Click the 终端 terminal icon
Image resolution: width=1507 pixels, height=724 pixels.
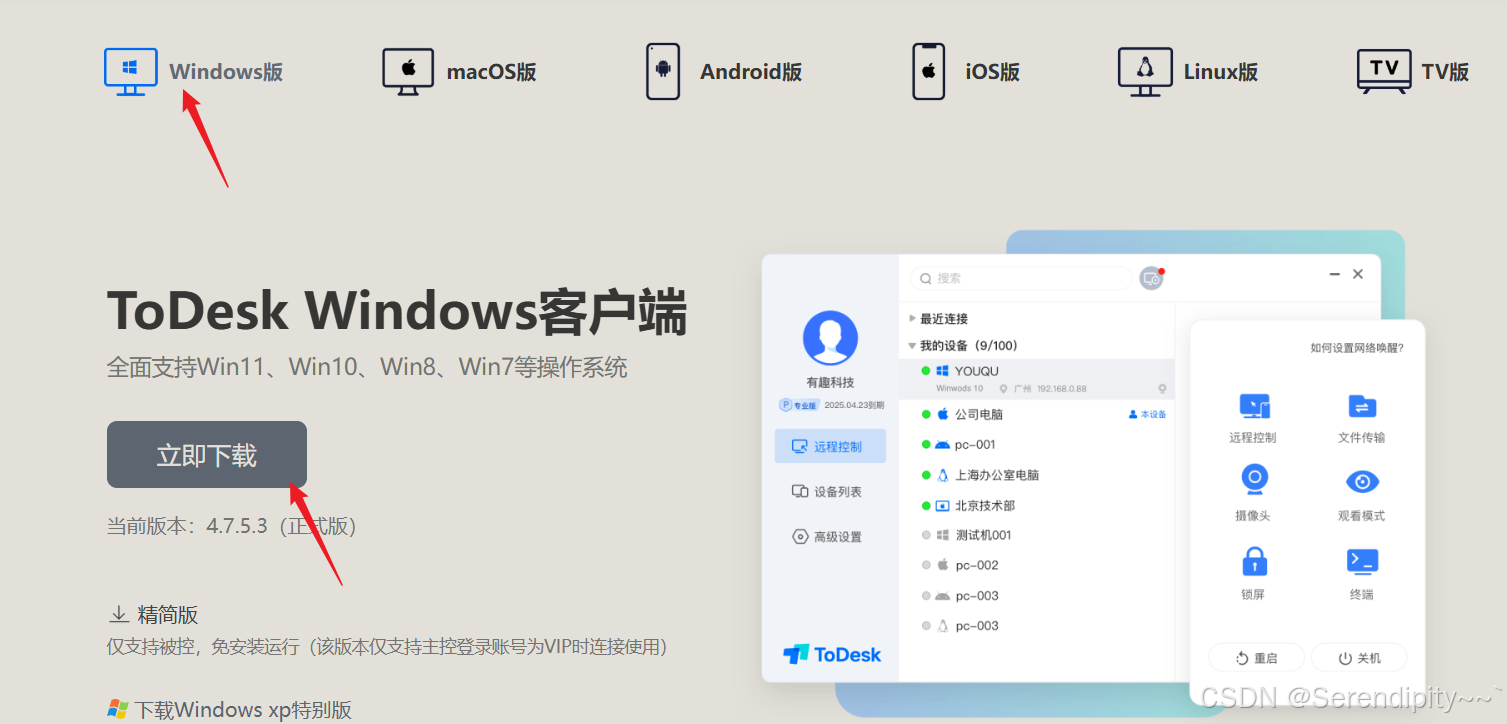click(x=1362, y=561)
